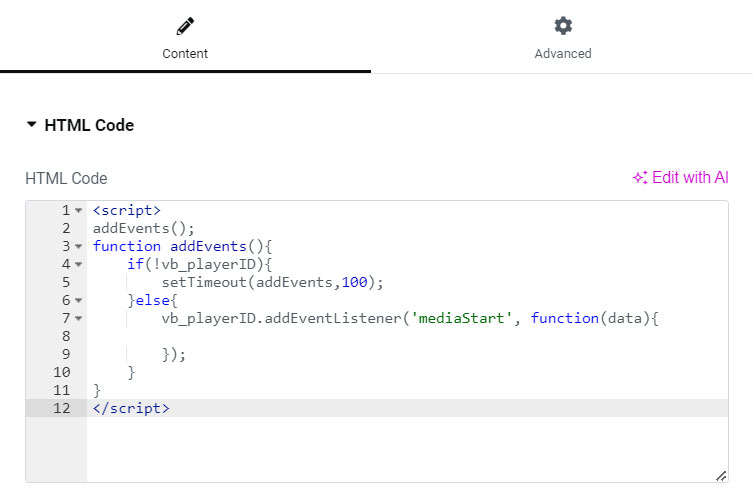Place cursor on empty line 8

[300, 336]
